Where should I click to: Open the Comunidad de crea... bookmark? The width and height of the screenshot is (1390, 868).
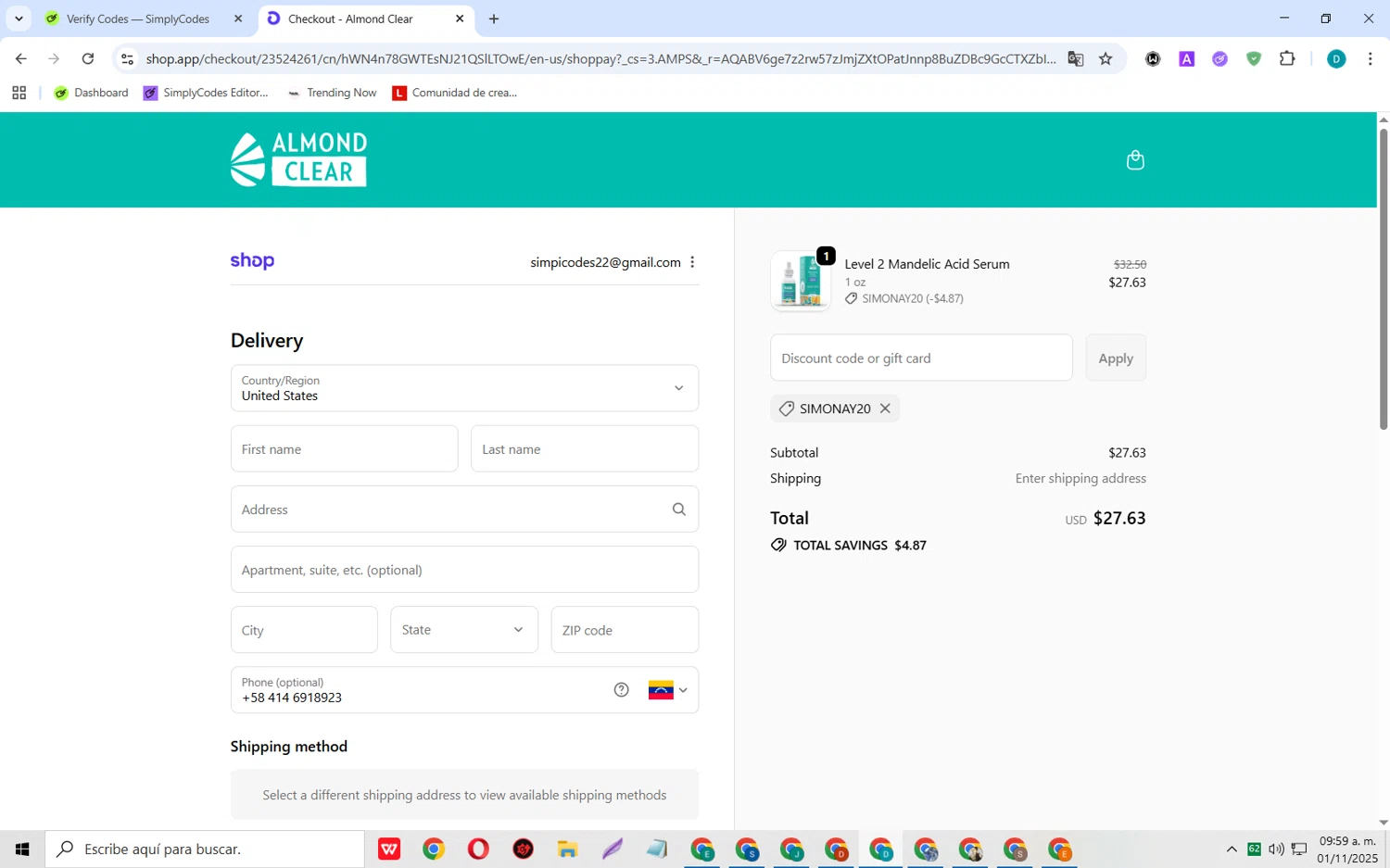point(455,93)
